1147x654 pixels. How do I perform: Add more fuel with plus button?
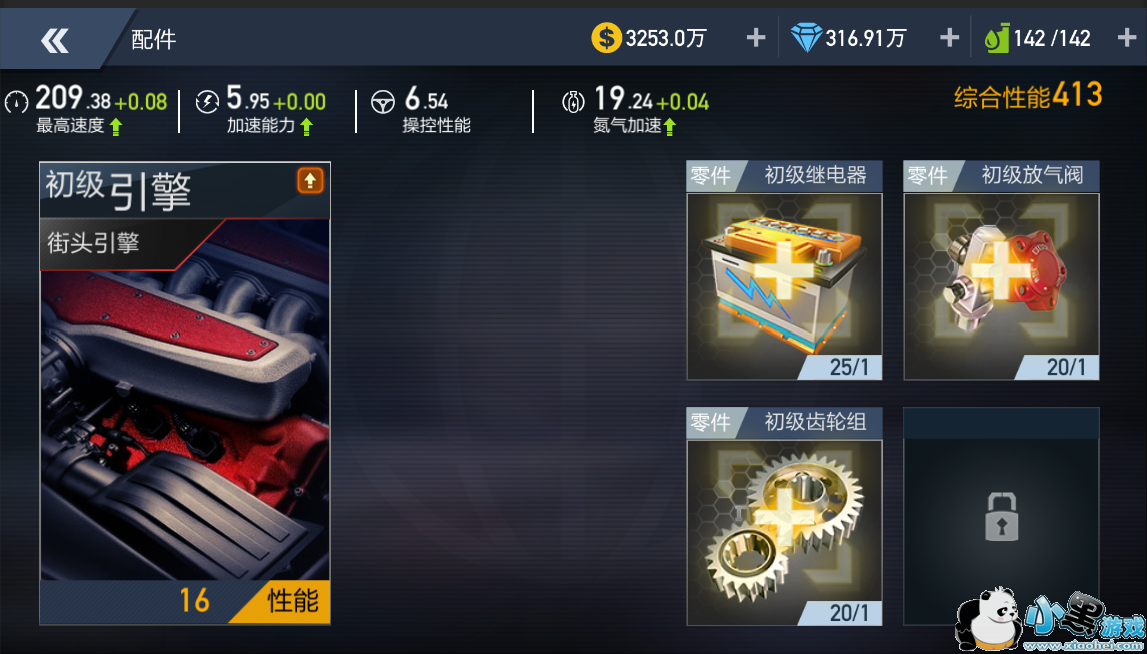(x=1127, y=38)
